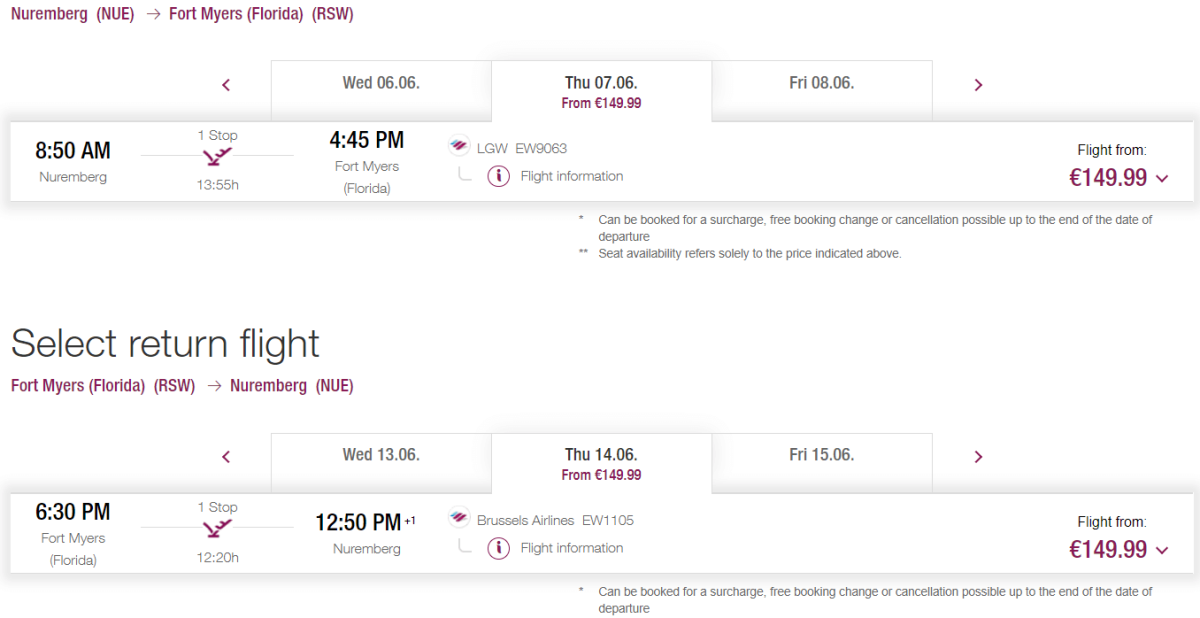The image size is (1200, 618).
Task: Go to previous outbound date with left arrow
Action: click(226, 85)
